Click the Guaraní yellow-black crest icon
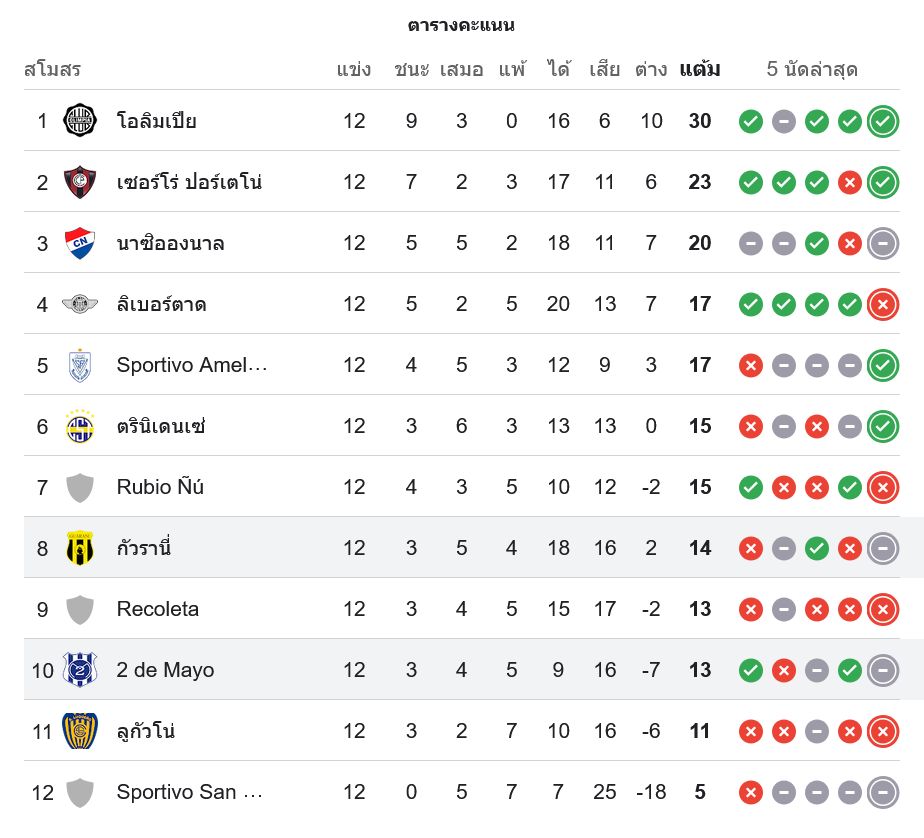This screenshot has height=838, width=924. pos(80,548)
